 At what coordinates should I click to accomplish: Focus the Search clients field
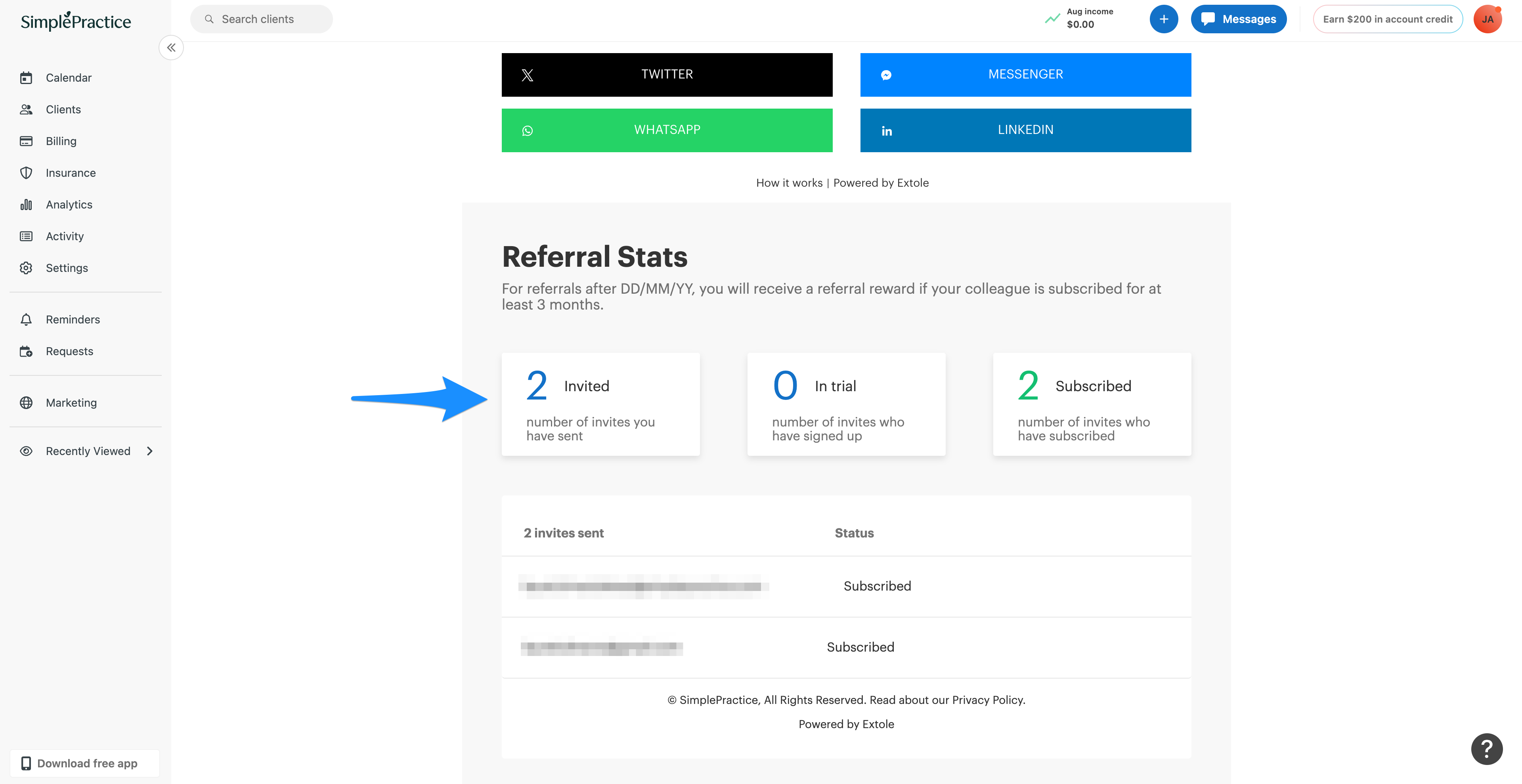[261, 19]
